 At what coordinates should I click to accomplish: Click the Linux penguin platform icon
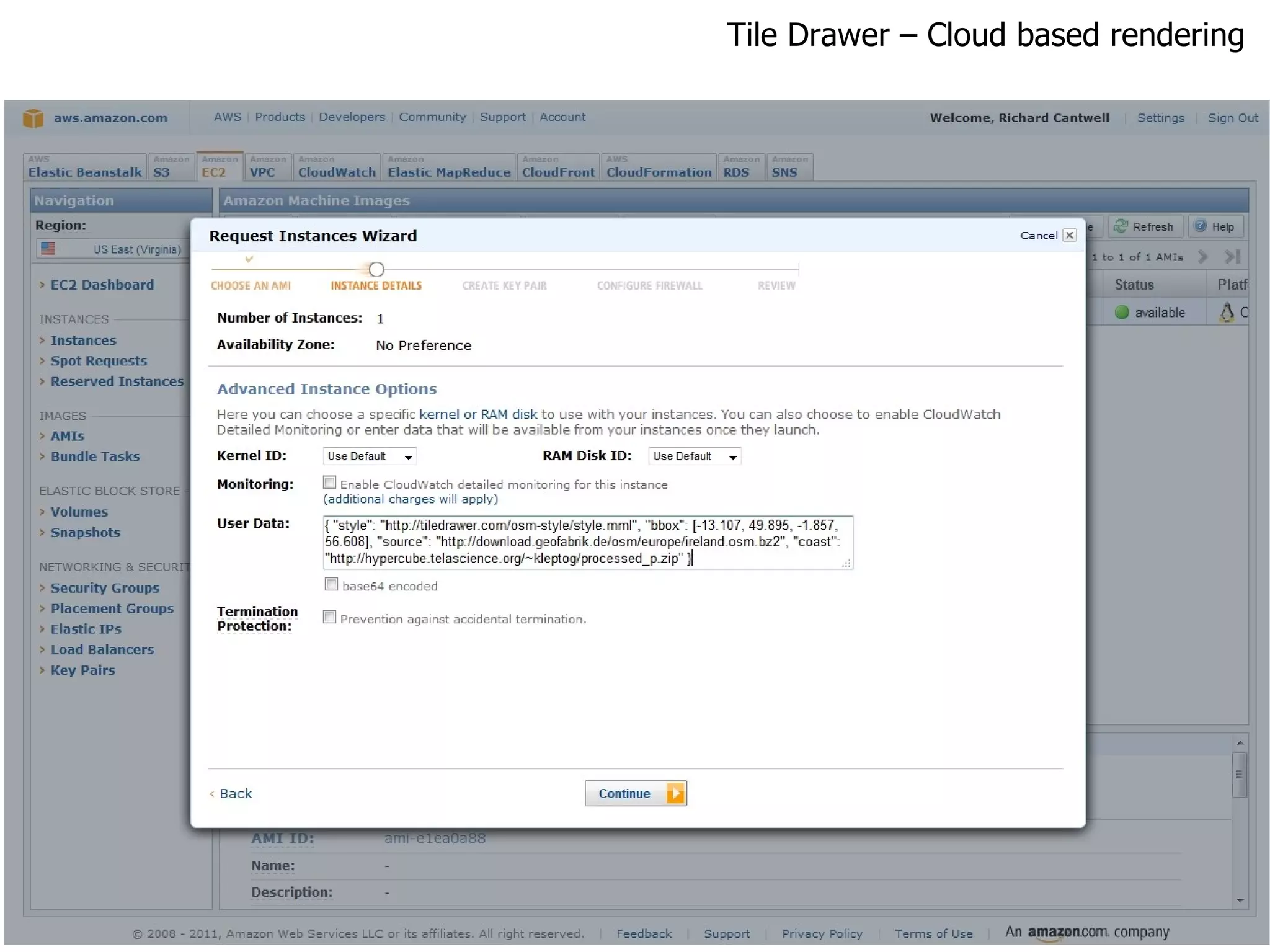coord(1227,312)
